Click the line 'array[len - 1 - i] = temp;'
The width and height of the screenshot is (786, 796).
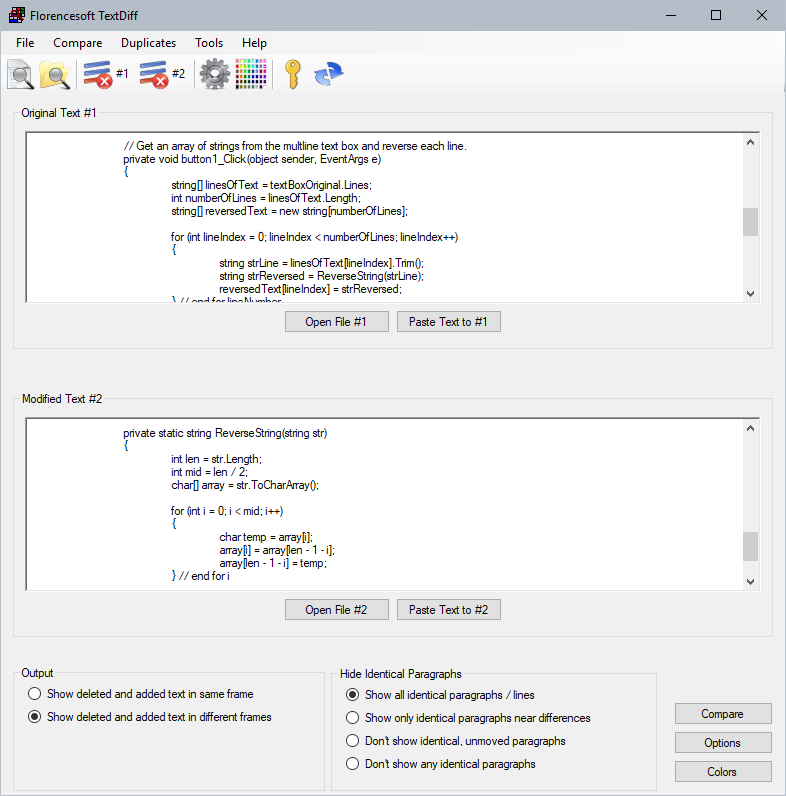click(273, 563)
